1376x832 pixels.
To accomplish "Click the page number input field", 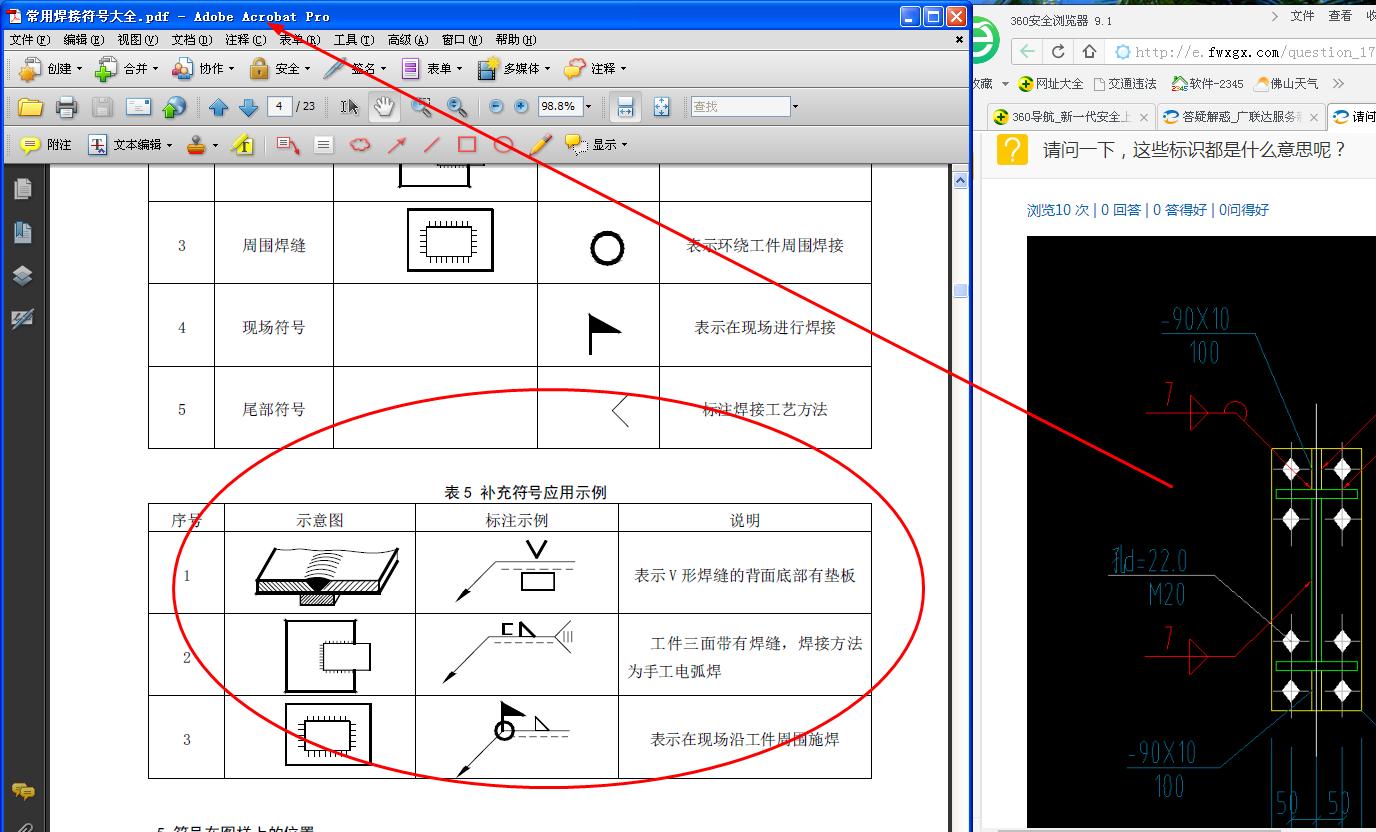I will [280, 106].
